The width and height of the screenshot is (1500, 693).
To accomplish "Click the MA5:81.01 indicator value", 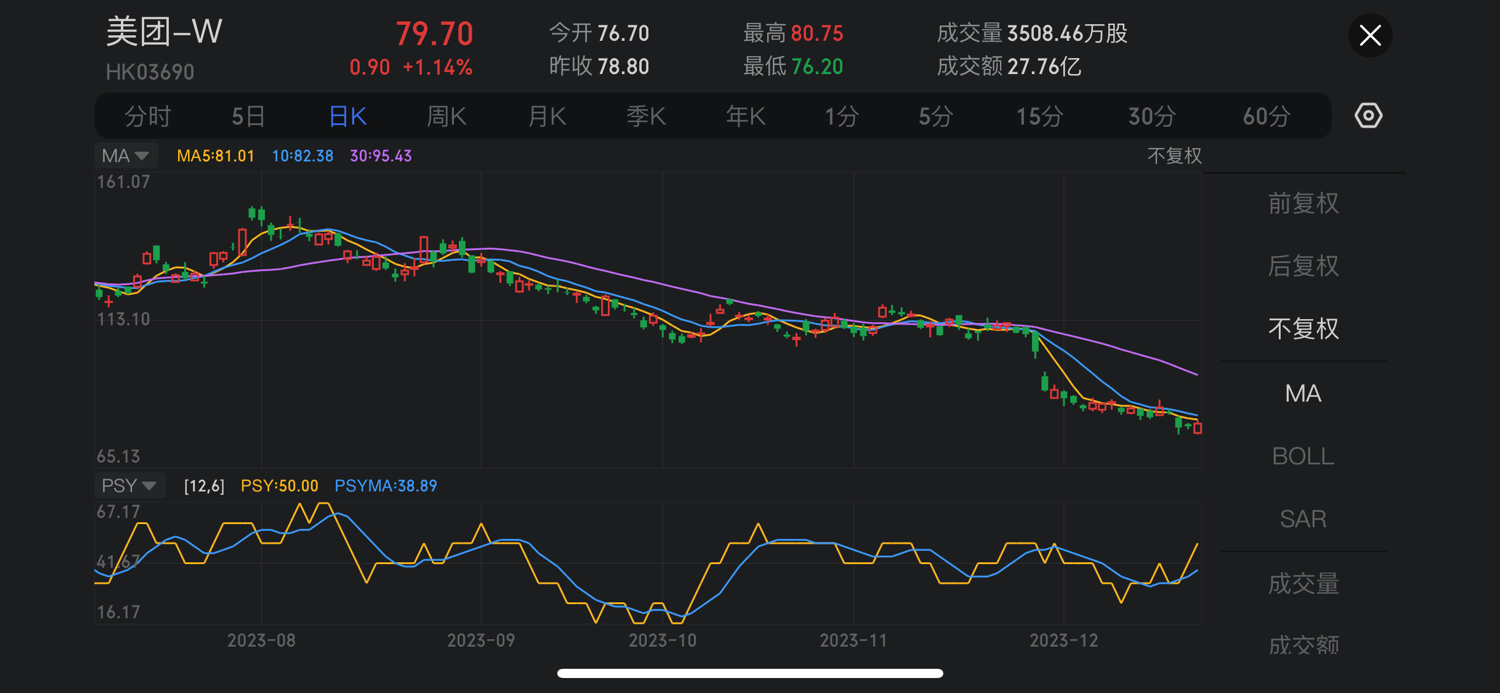I will [214, 155].
